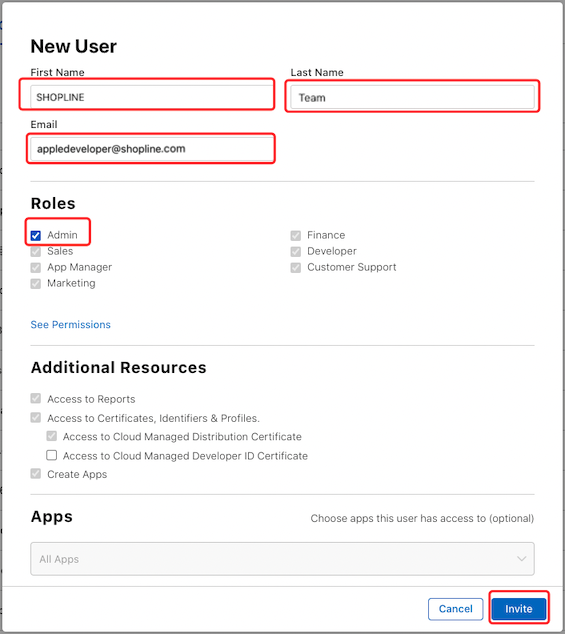Toggle the Customer Support role checkbox
Image resolution: width=565 pixels, height=634 pixels.
pyautogui.click(x=296, y=268)
